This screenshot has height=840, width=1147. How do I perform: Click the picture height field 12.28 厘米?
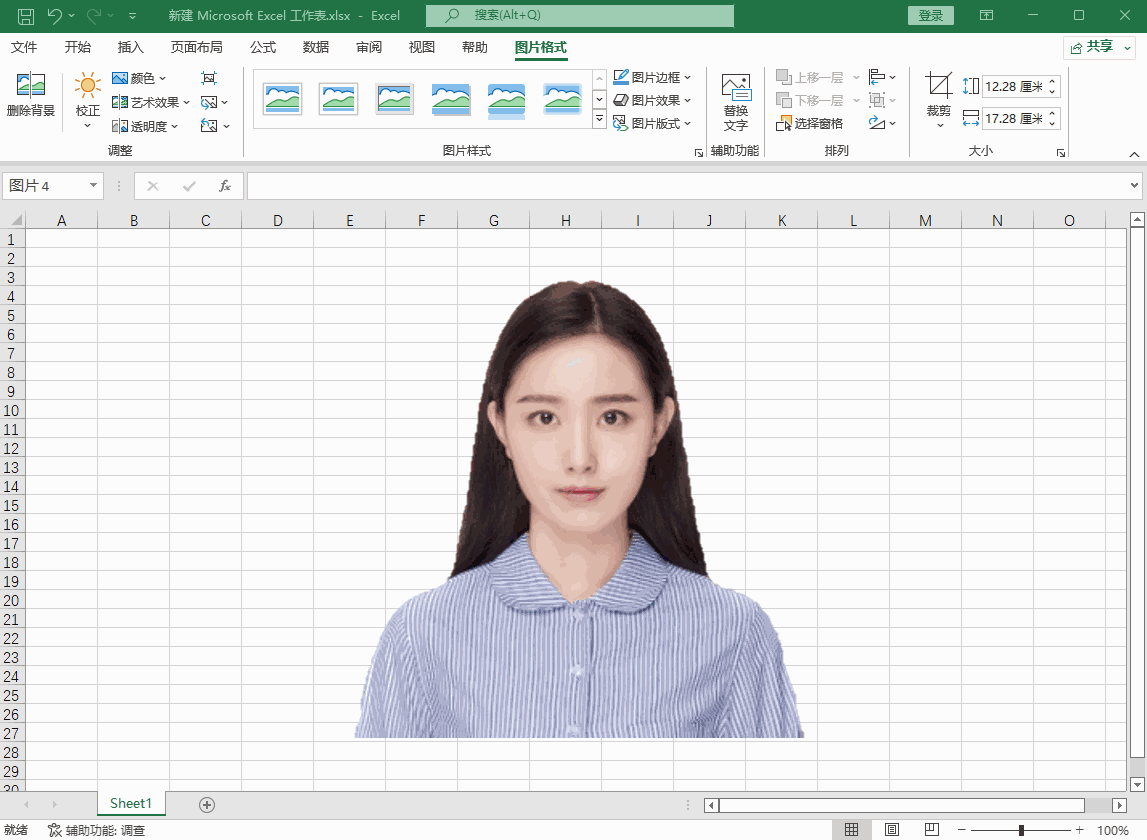1014,86
